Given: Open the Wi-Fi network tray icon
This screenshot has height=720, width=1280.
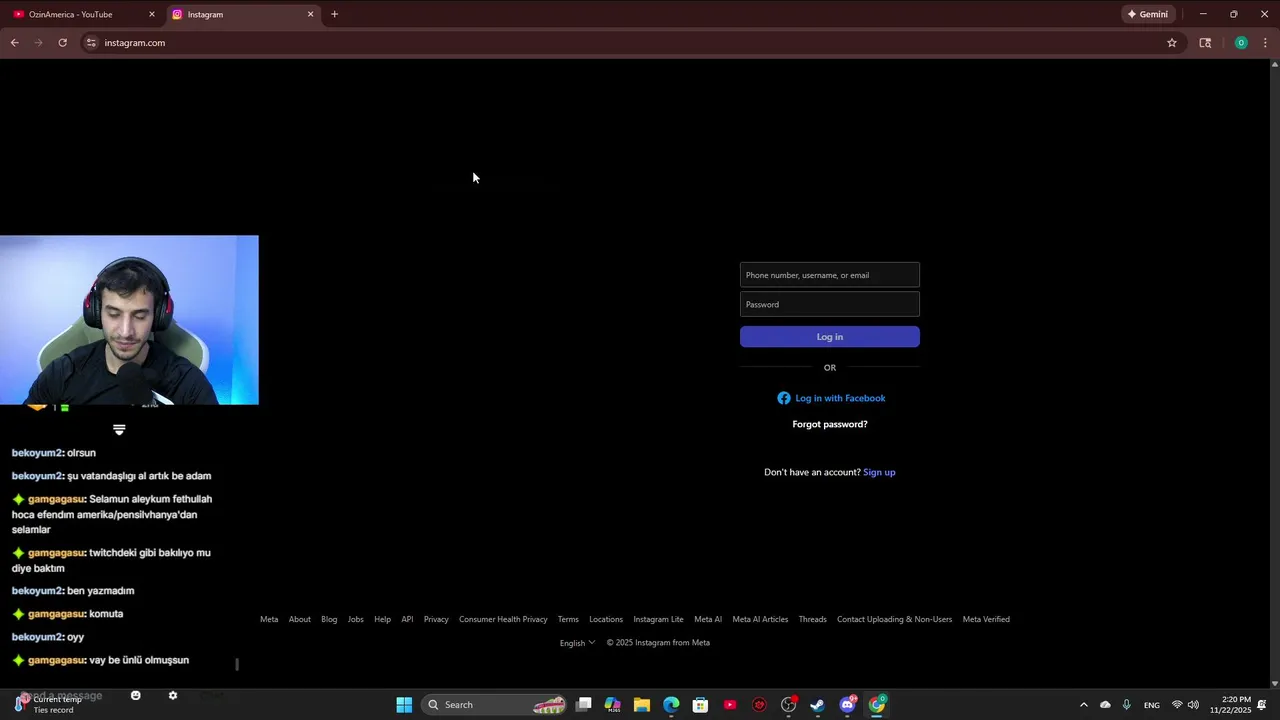Looking at the screenshot, I should pos(1177,705).
